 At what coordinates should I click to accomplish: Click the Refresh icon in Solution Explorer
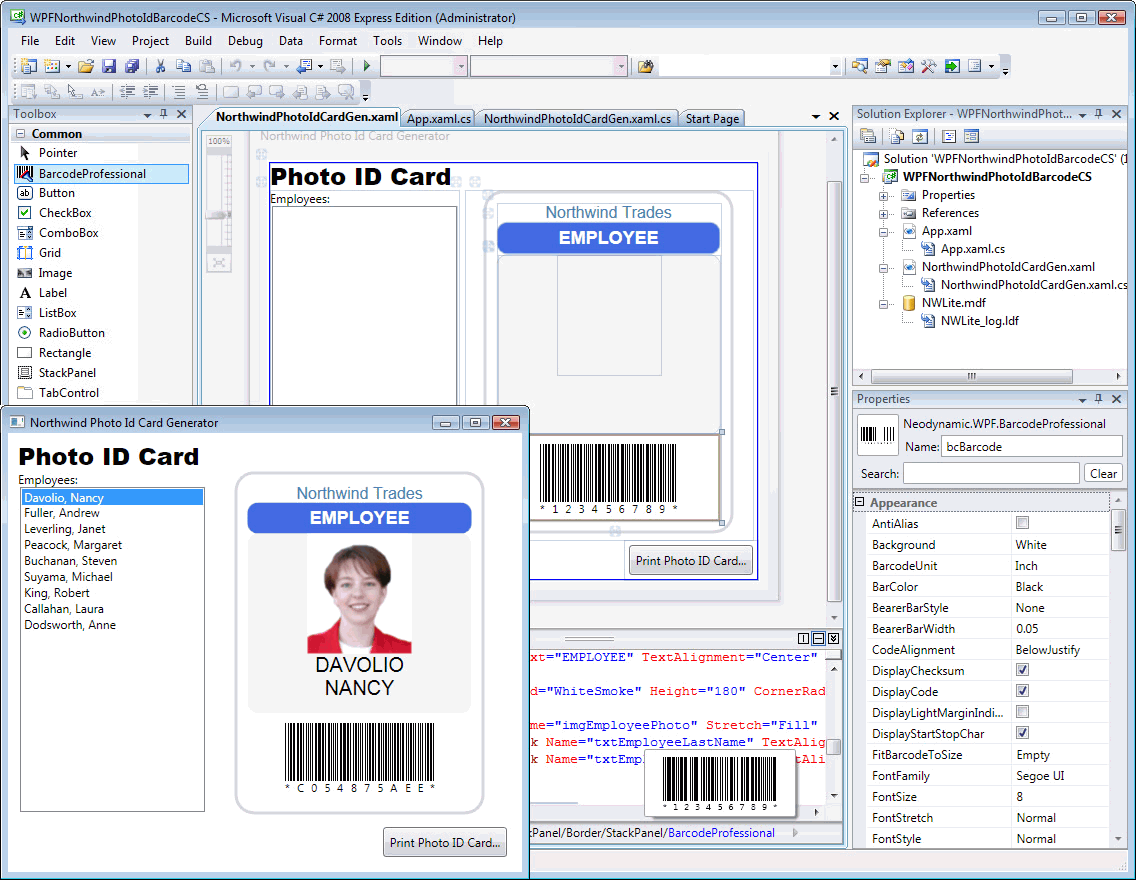(920, 136)
